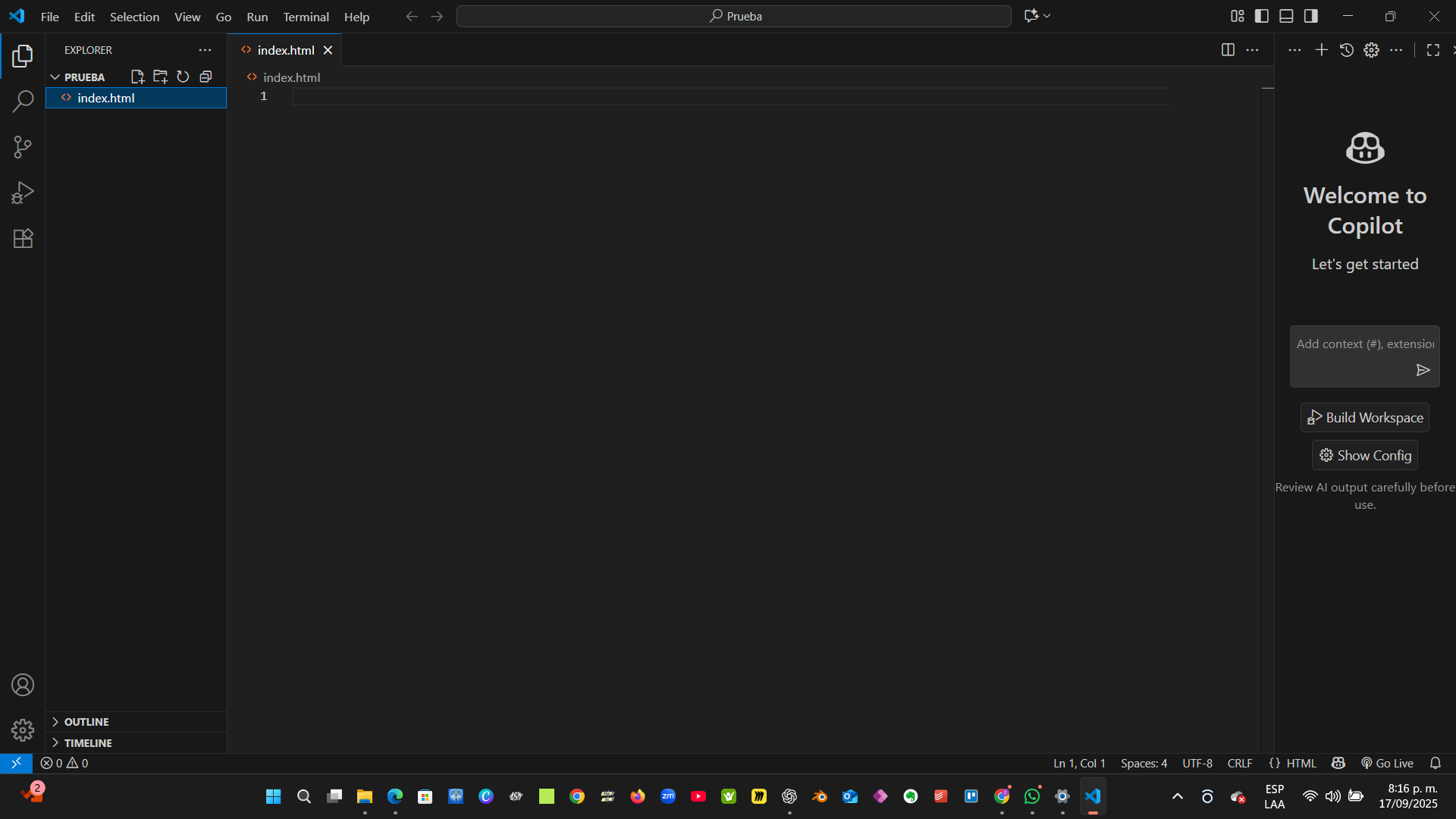Open Google Chrome from taskbar
Viewport: 1456px width, 819px height.
pyautogui.click(x=577, y=796)
